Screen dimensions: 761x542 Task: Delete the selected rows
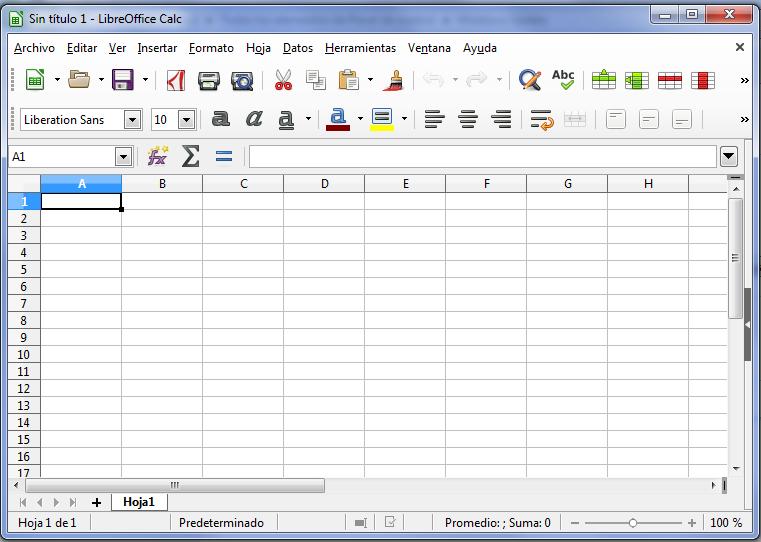point(670,80)
